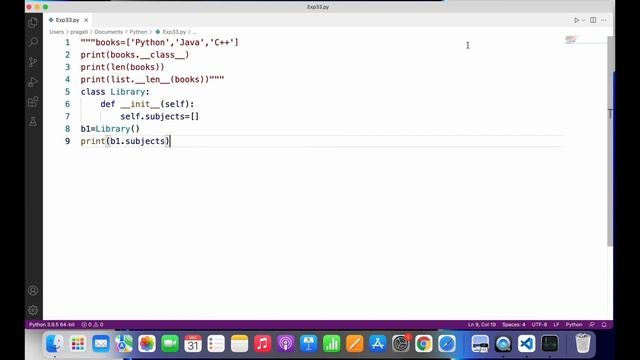Click the editor vertical scrollbar
640x360 pixels.
(610, 141)
